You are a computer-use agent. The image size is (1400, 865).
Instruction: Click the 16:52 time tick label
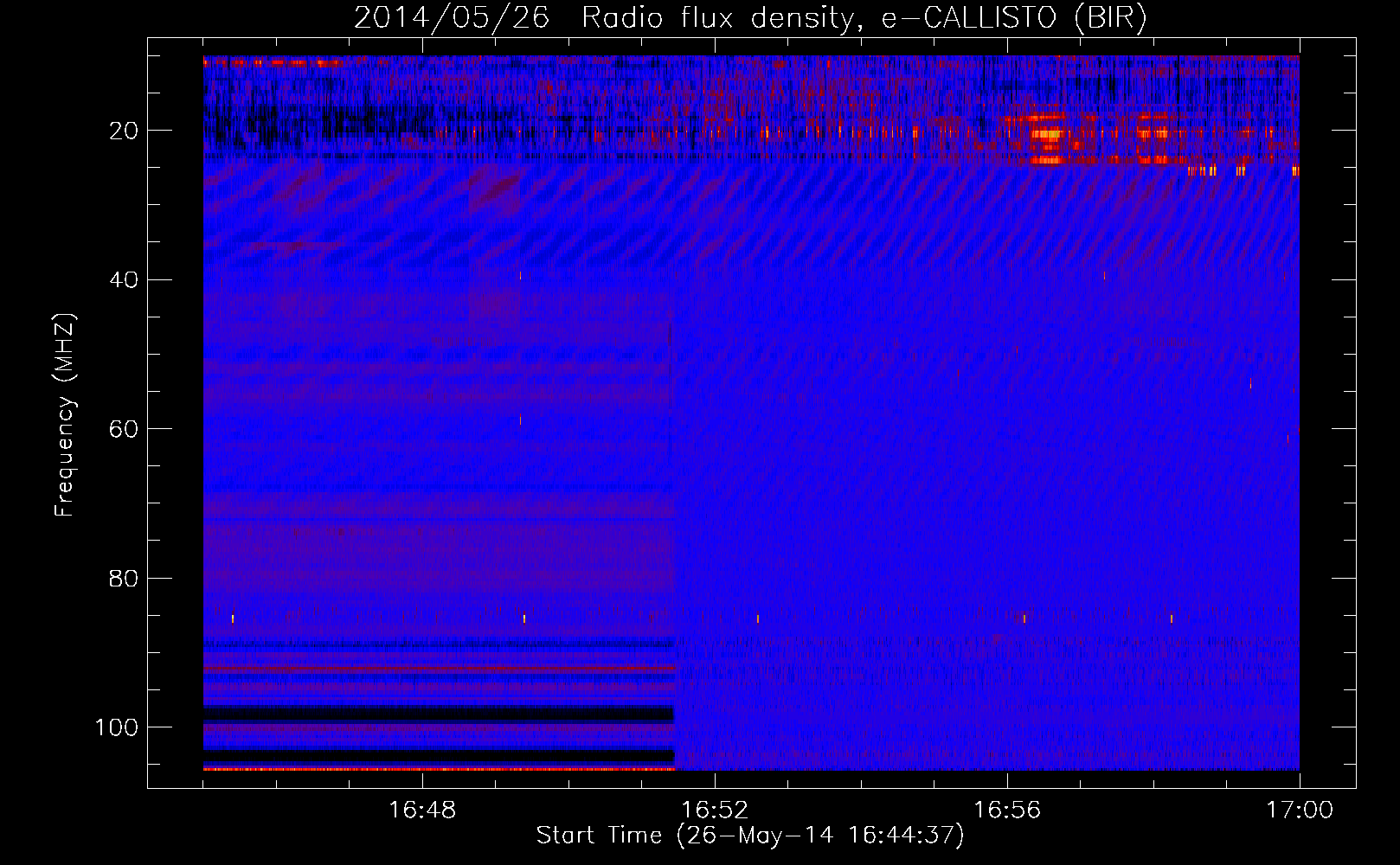715,810
